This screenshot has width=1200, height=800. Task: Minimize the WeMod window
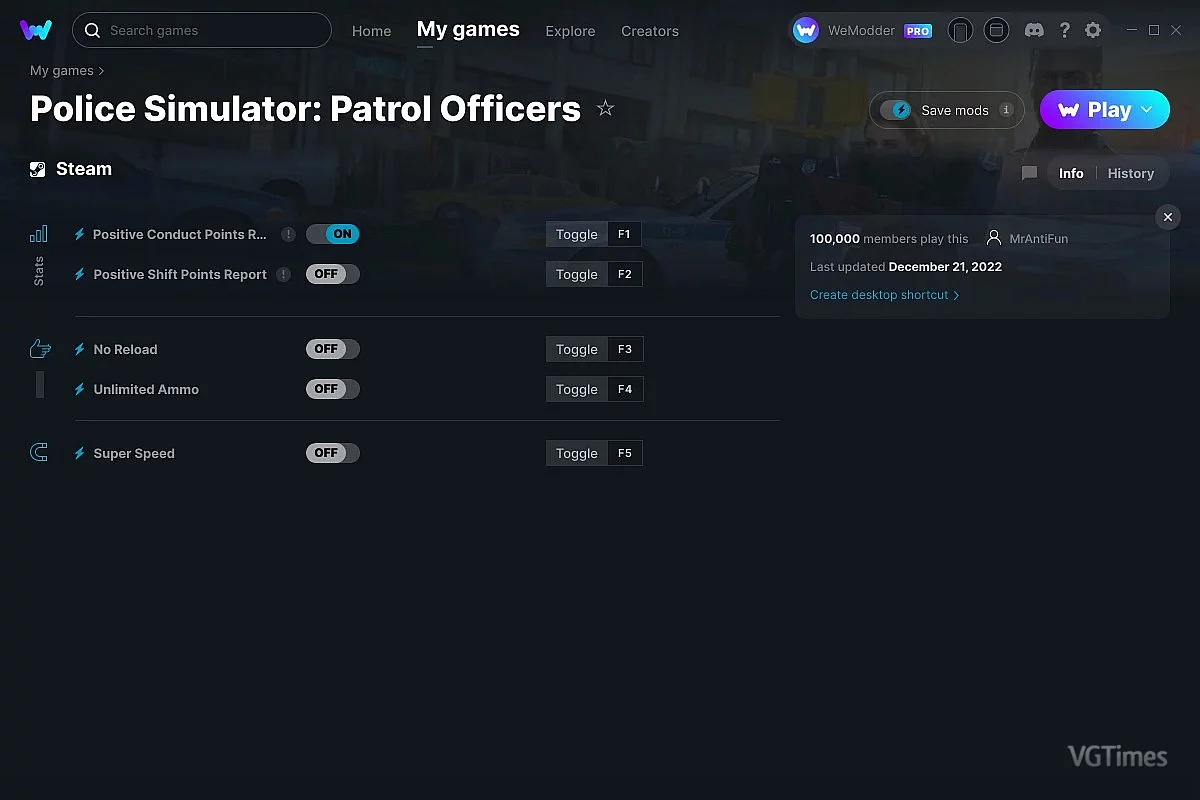1131,31
